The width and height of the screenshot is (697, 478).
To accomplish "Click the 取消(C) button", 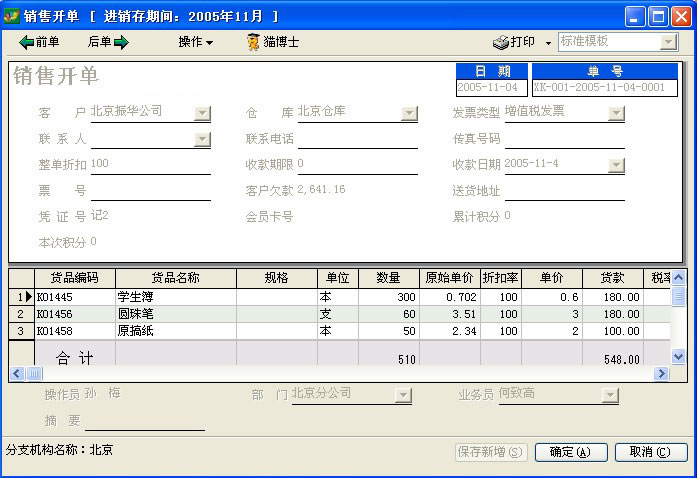I will click(x=650, y=452).
